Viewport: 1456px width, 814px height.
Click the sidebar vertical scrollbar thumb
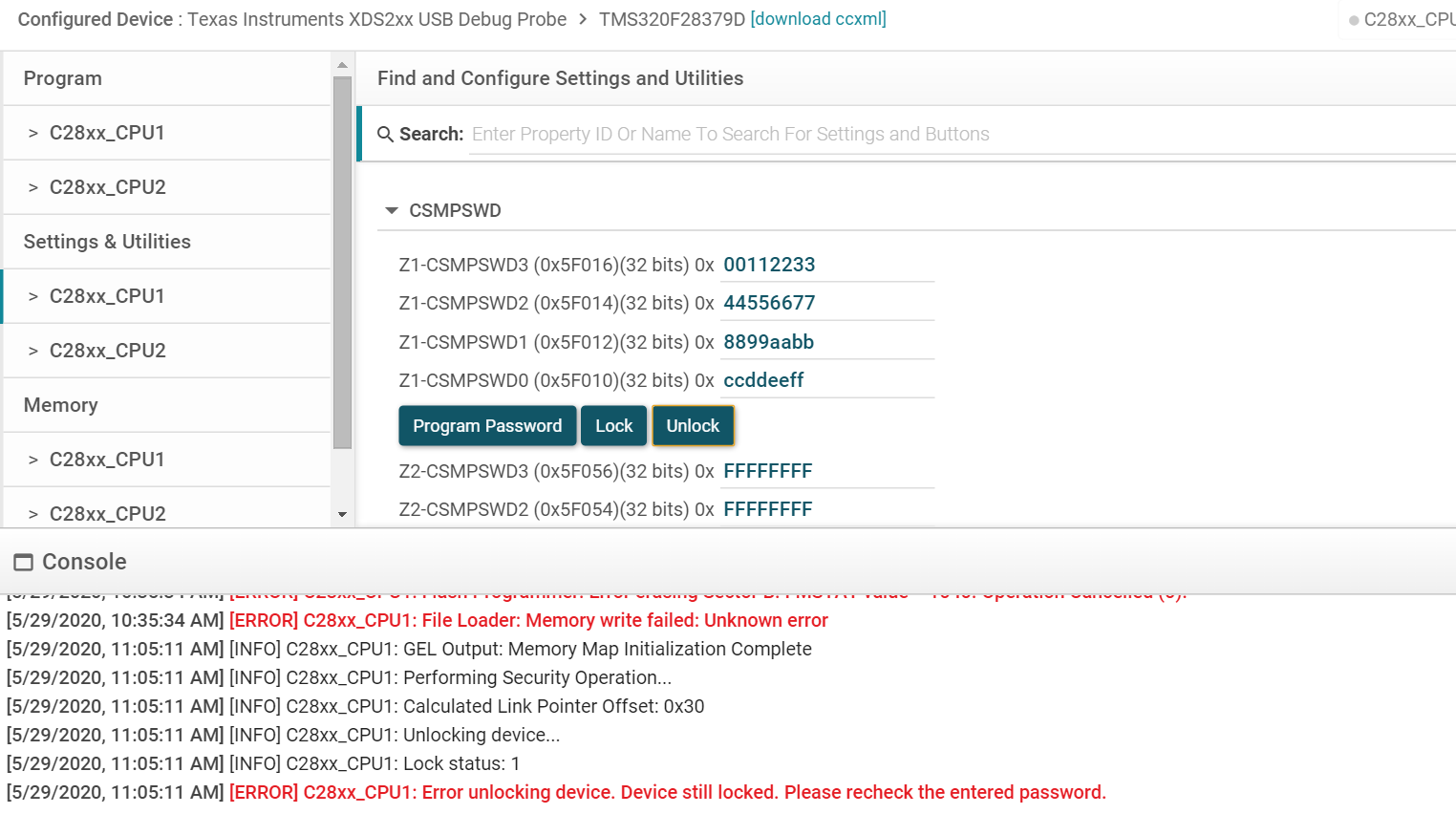pos(342,263)
